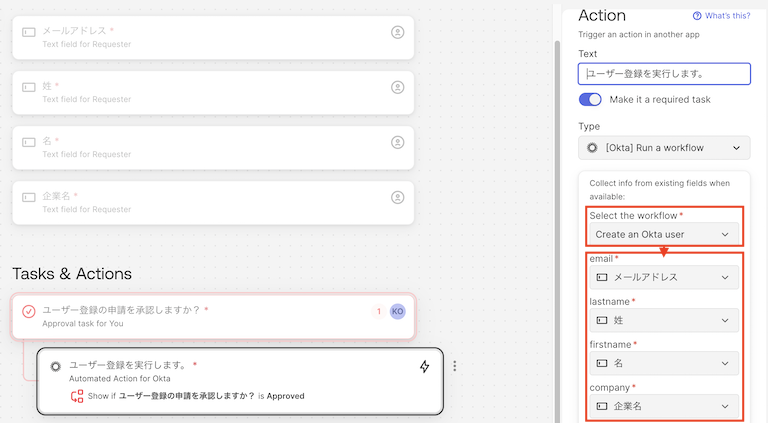Click red approval checkmark icon
This screenshot has width=768, height=423.
[x=29, y=311]
